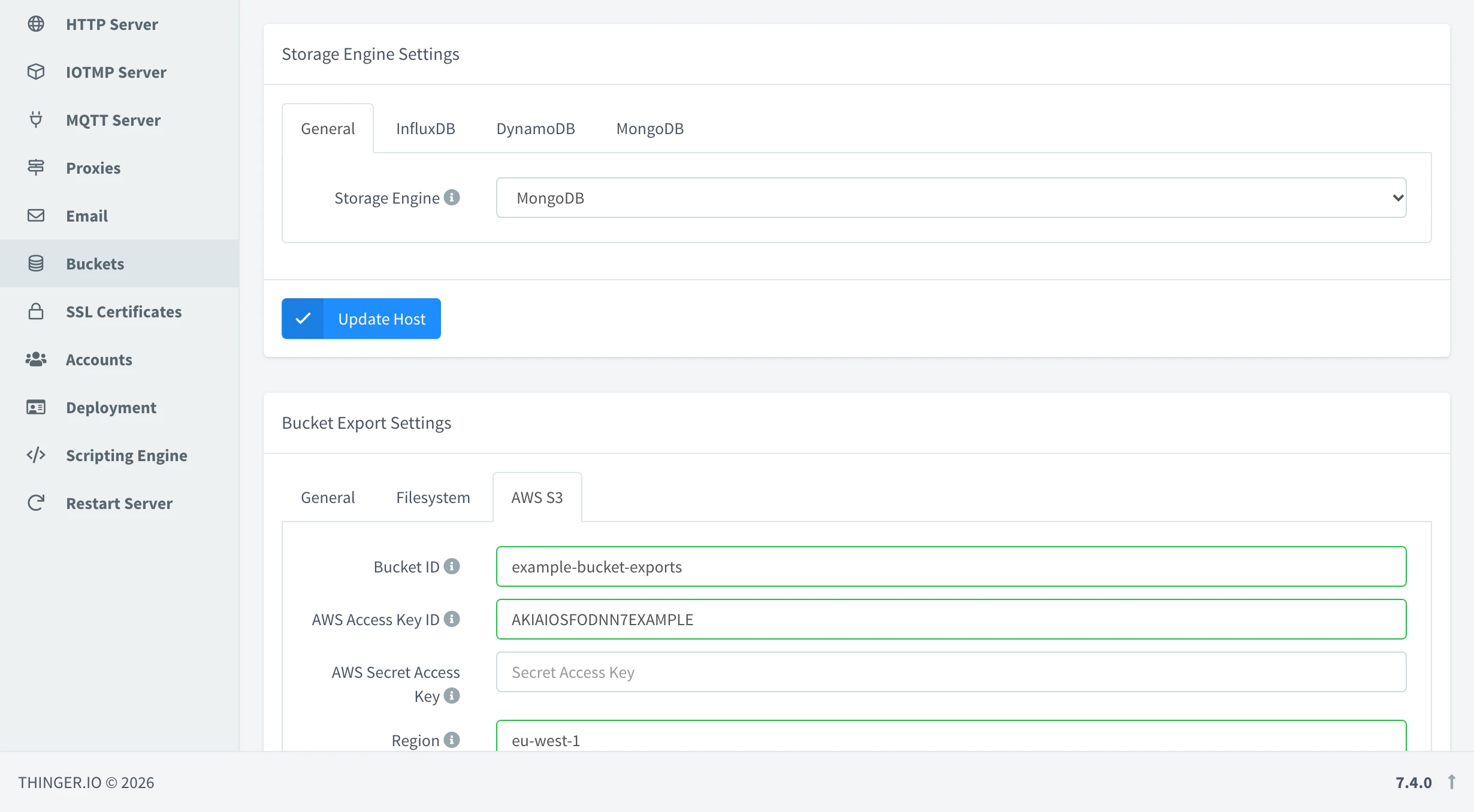
Task: Show info for AWS Secret Access Key
Action: coord(452,695)
